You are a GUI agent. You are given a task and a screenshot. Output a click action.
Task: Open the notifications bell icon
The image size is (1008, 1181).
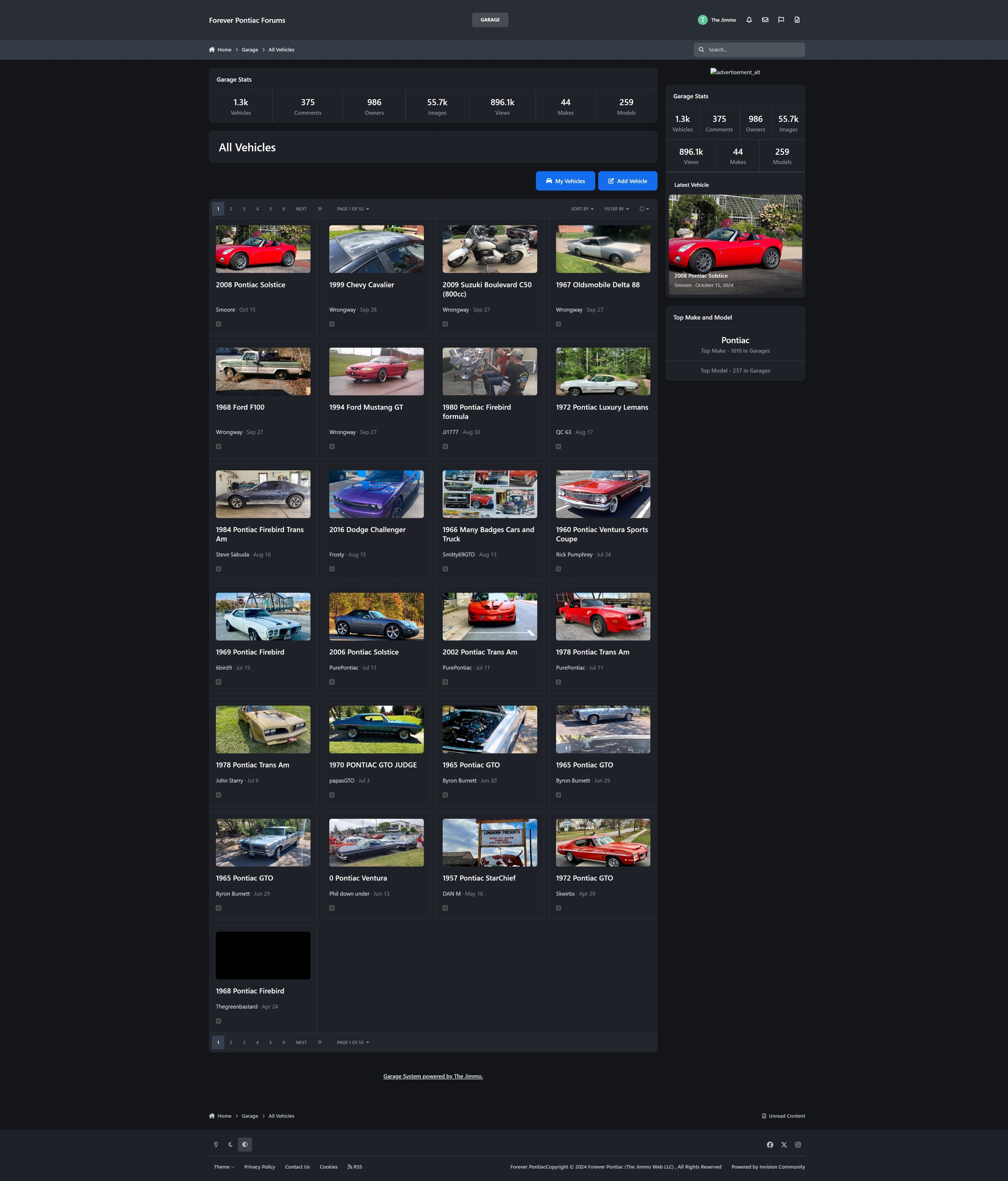click(x=749, y=20)
